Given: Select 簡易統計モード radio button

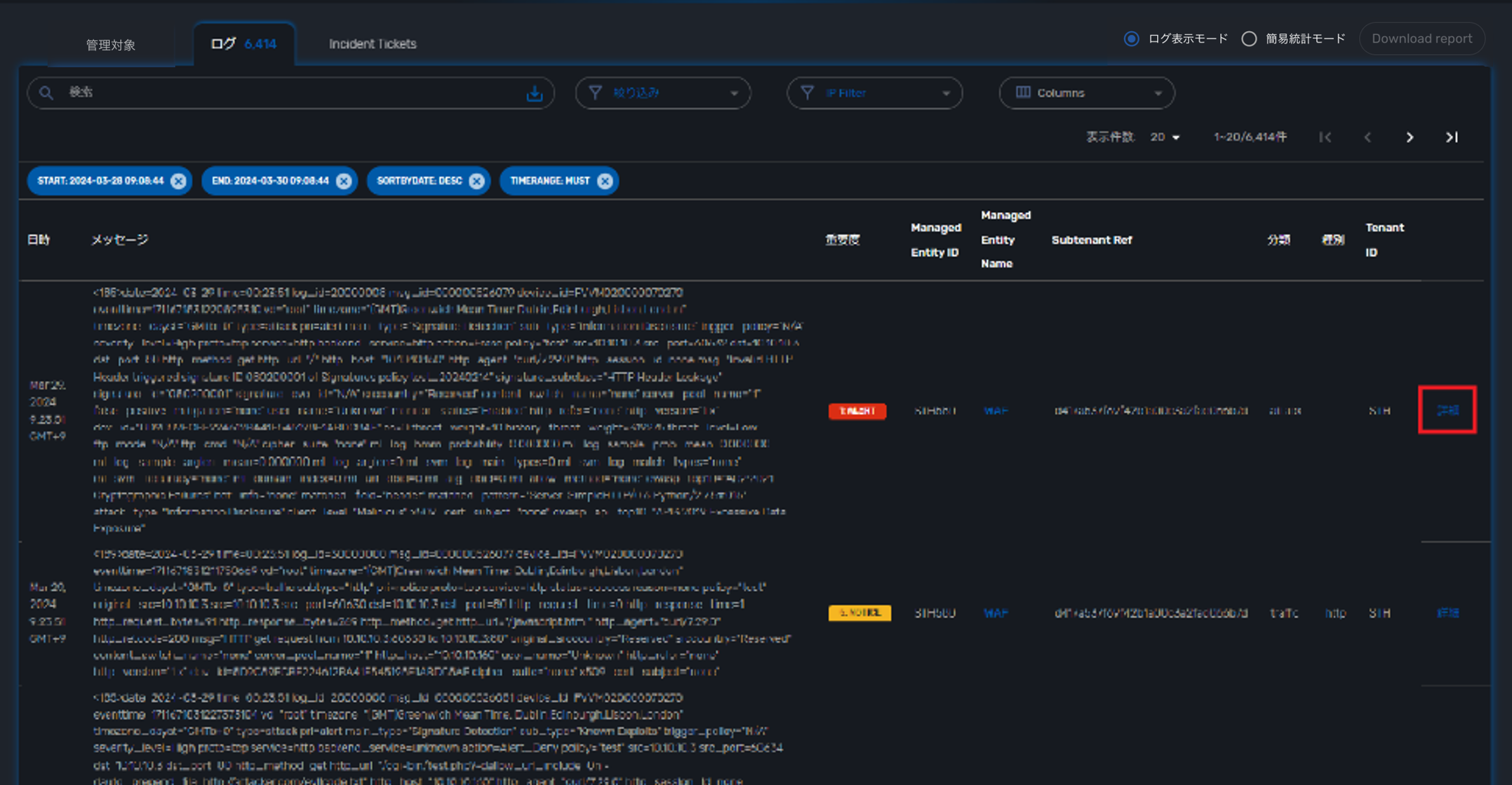Looking at the screenshot, I should click(1248, 39).
